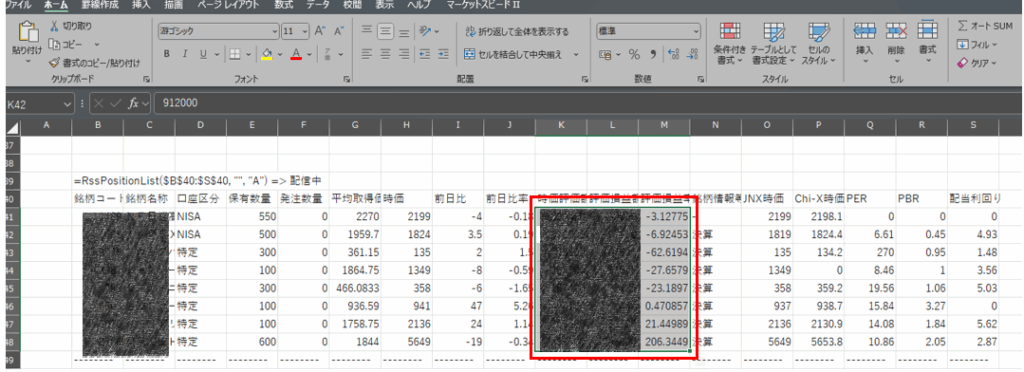Screen dimensions: 1024x372
Task: Toggle center text horizontally
Action: tap(385, 54)
